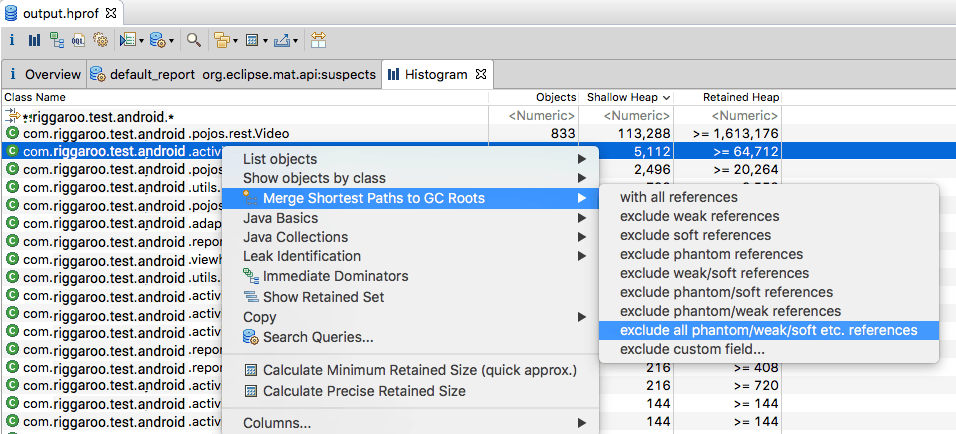The width and height of the screenshot is (956, 434).
Task: Open the Dominator Tree toolbar icon
Action: pos(57,40)
